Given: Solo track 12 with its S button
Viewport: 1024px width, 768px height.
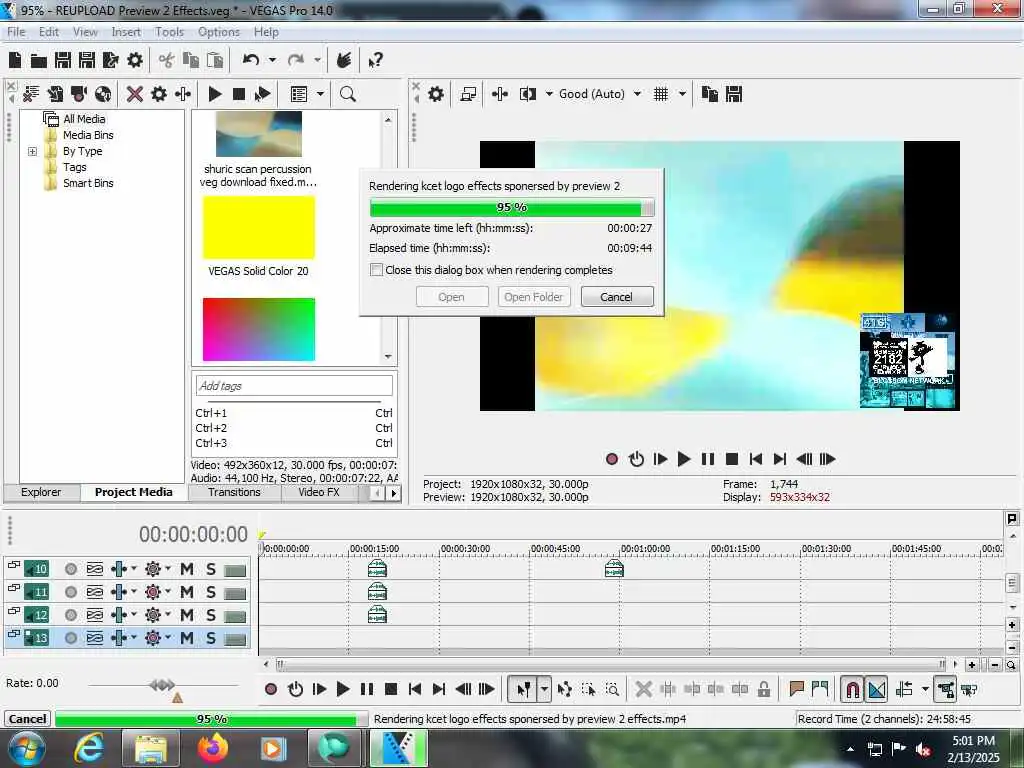Looking at the screenshot, I should tap(210, 615).
